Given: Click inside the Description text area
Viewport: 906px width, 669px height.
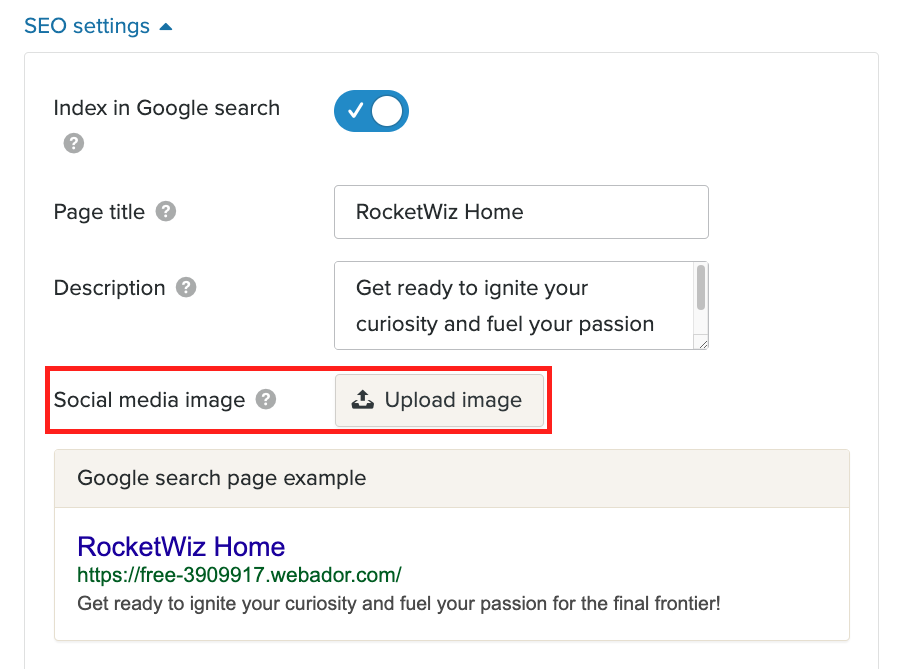Looking at the screenshot, I should pos(514,305).
